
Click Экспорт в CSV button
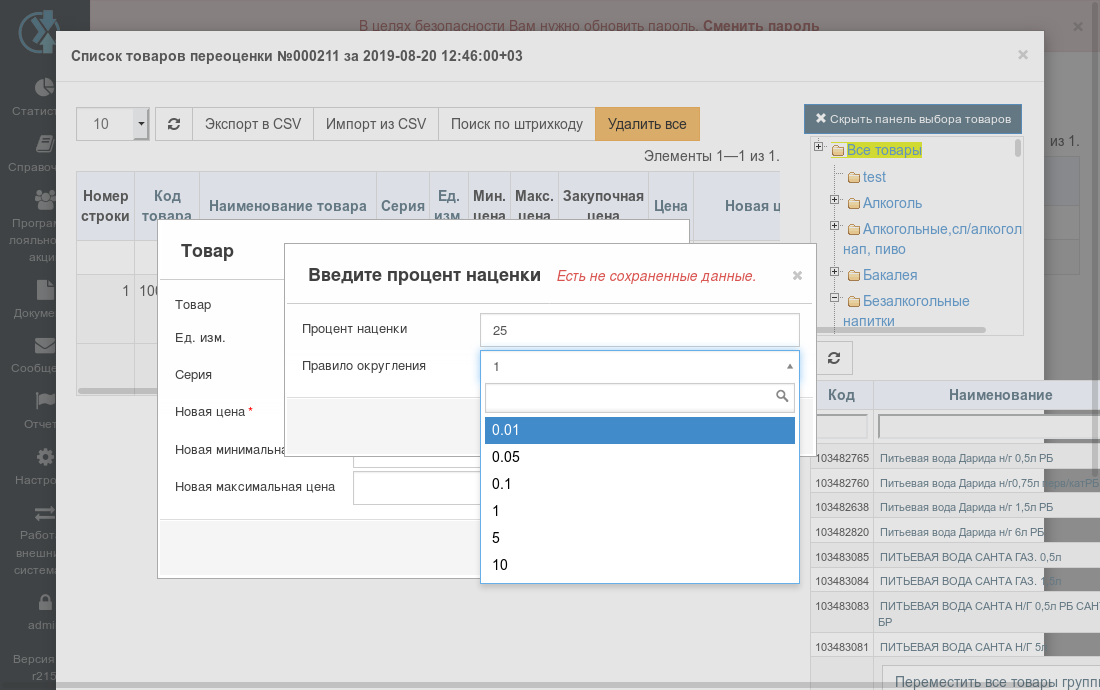[253, 124]
